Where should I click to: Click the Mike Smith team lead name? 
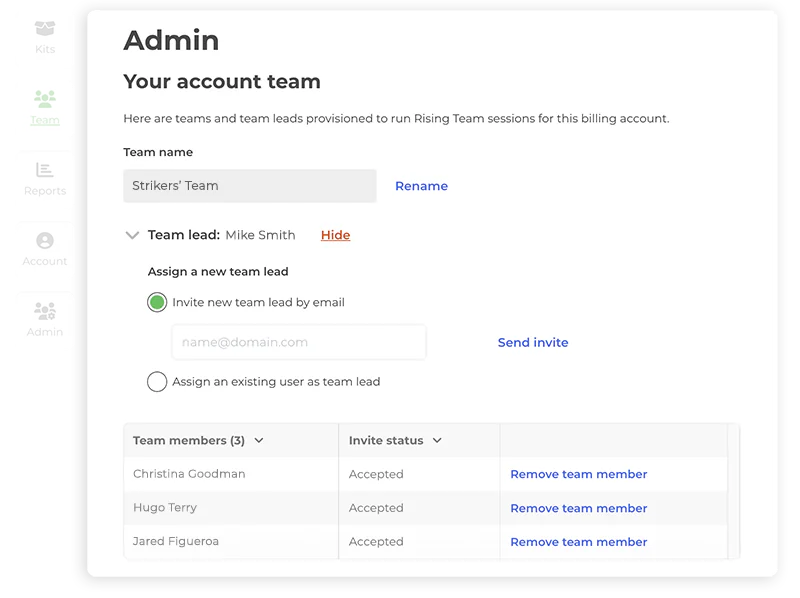[260, 235]
